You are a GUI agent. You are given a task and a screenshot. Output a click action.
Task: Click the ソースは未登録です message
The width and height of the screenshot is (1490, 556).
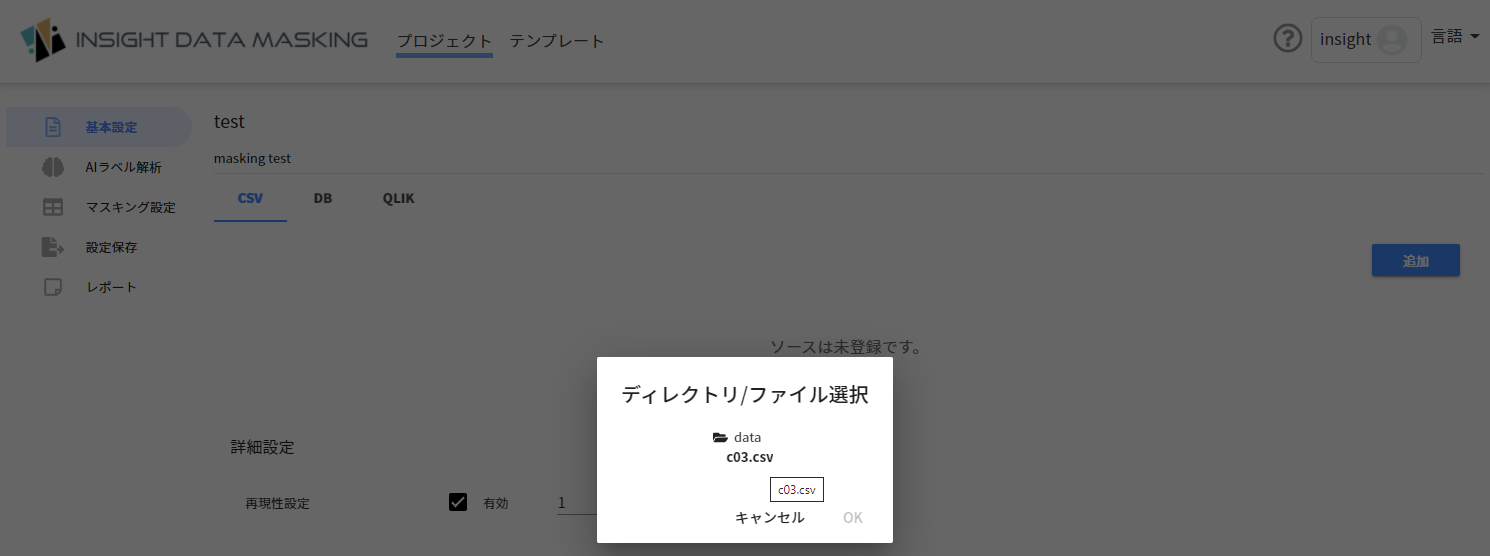pyautogui.click(x=845, y=347)
